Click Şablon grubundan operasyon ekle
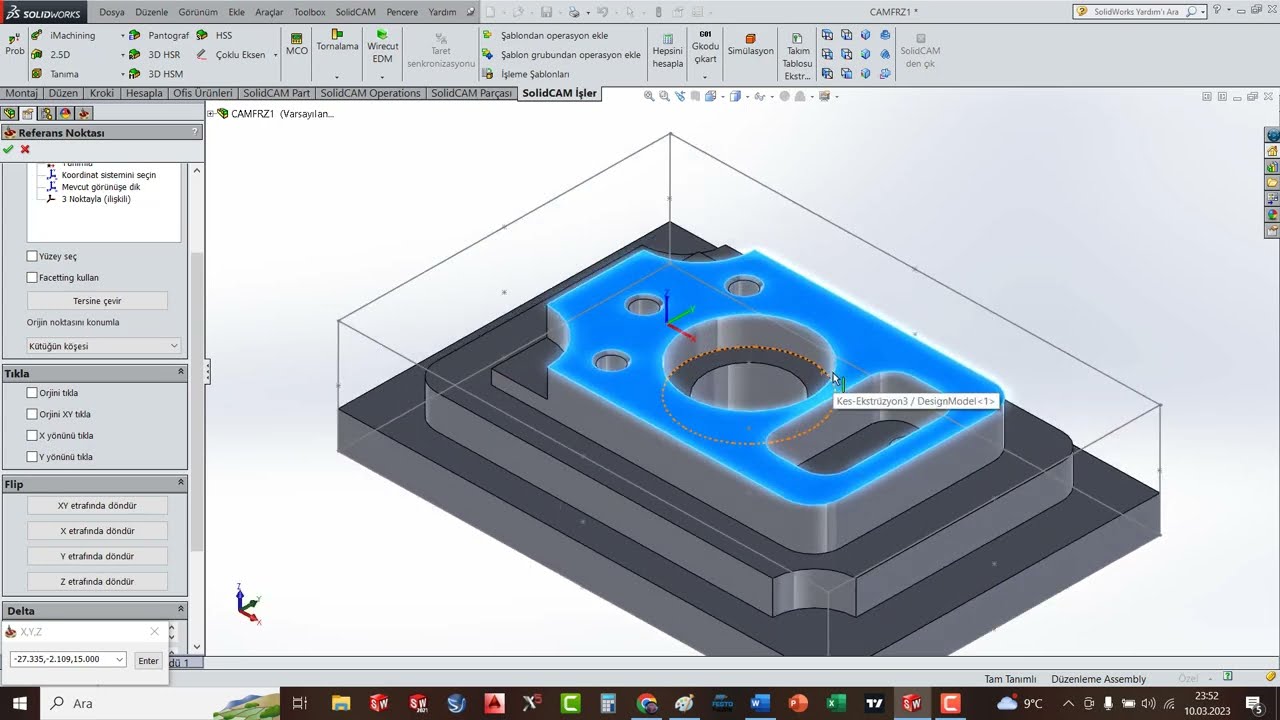The width and height of the screenshot is (1280, 720). pos(561,55)
